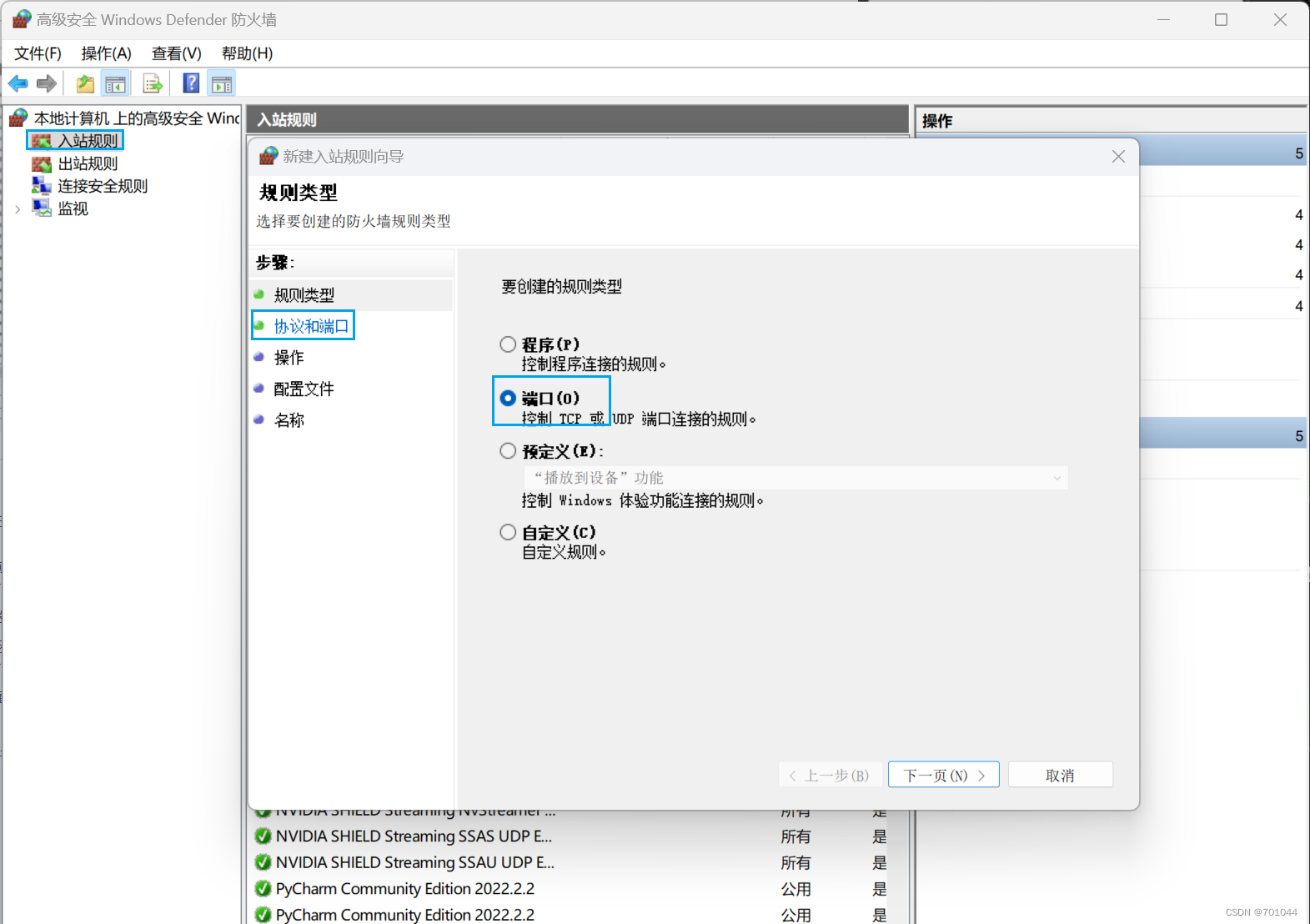Select the 端口(O) radio button
Image resolution: width=1310 pixels, height=924 pixels.
pyautogui.click(x=508, y=398)
